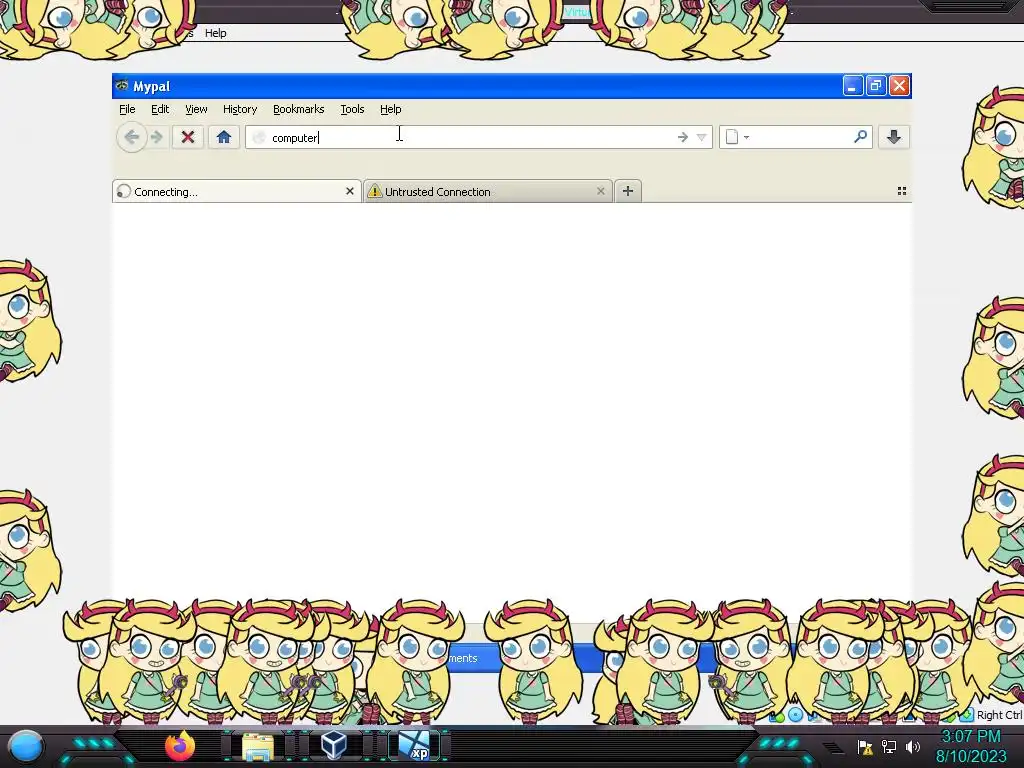Restore down the Mypal window
Screen dimensions: 1024x768
pyautogui.click(x=876, y=86)
